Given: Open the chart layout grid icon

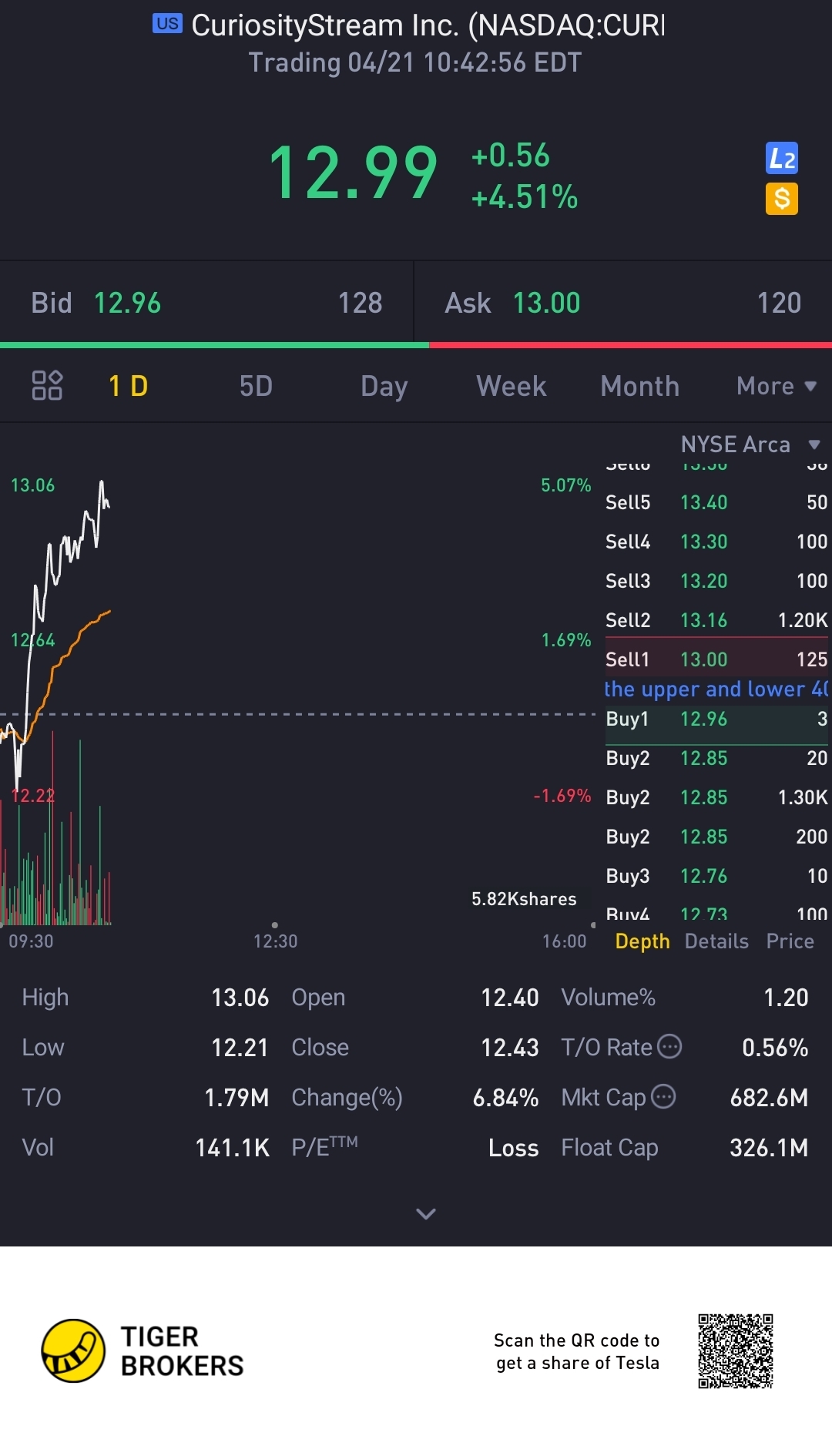Looking at the screenshot, I should point(47,385).
